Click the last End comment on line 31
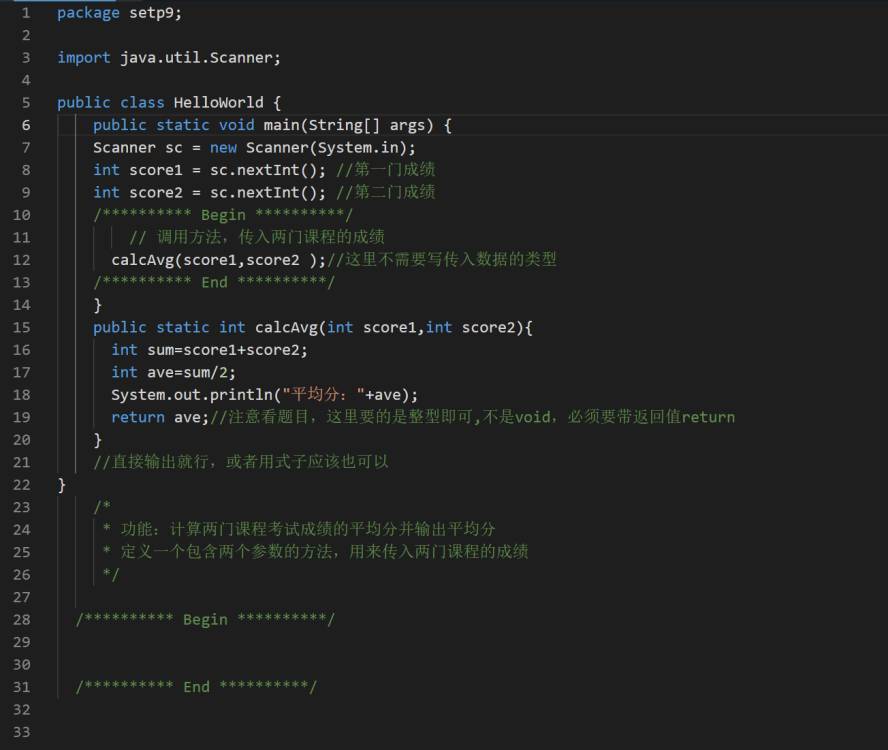888x750 pixels. tap(196, 687)
